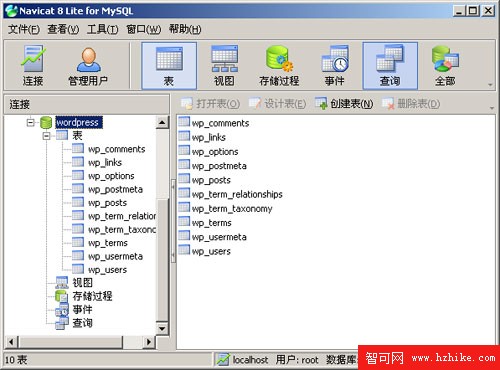Click the tree vertical scrollbar thumb
This screenshot has height=370, width=500.
click(163, 260)
